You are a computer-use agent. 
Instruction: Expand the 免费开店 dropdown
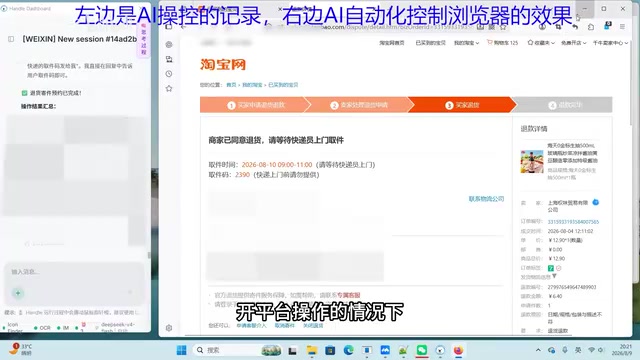(573, 43)
